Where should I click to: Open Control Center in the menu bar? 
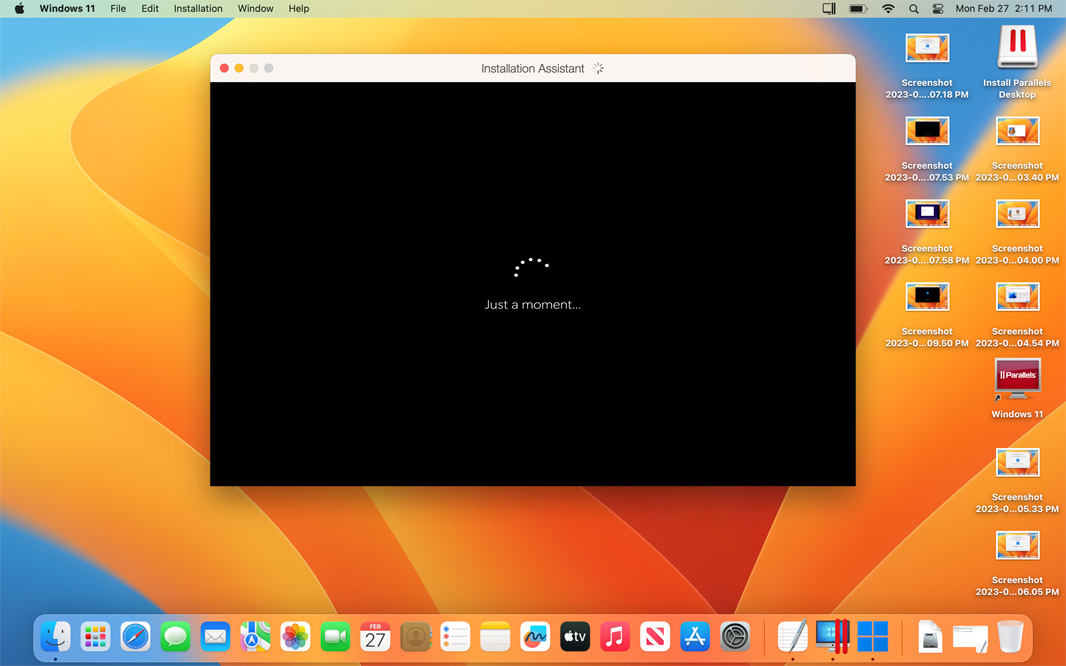[937, 9]
